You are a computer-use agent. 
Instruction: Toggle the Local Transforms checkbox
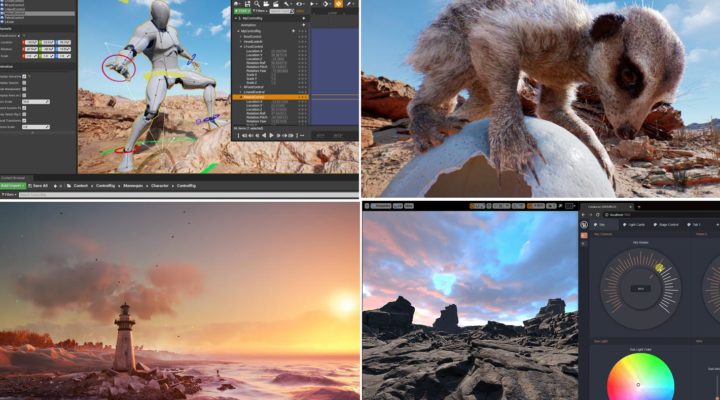click(x=24, y=121)
